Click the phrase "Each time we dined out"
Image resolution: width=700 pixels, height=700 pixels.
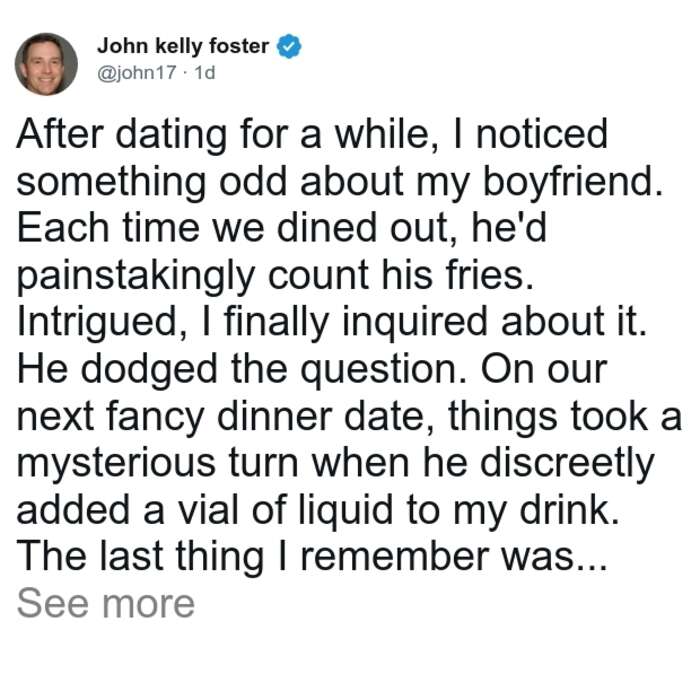click(x=232, y=228)
